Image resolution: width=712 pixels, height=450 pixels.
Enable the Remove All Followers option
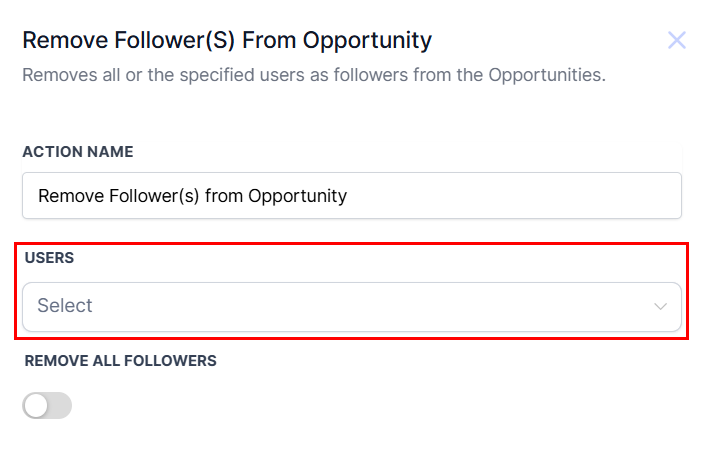47,405
